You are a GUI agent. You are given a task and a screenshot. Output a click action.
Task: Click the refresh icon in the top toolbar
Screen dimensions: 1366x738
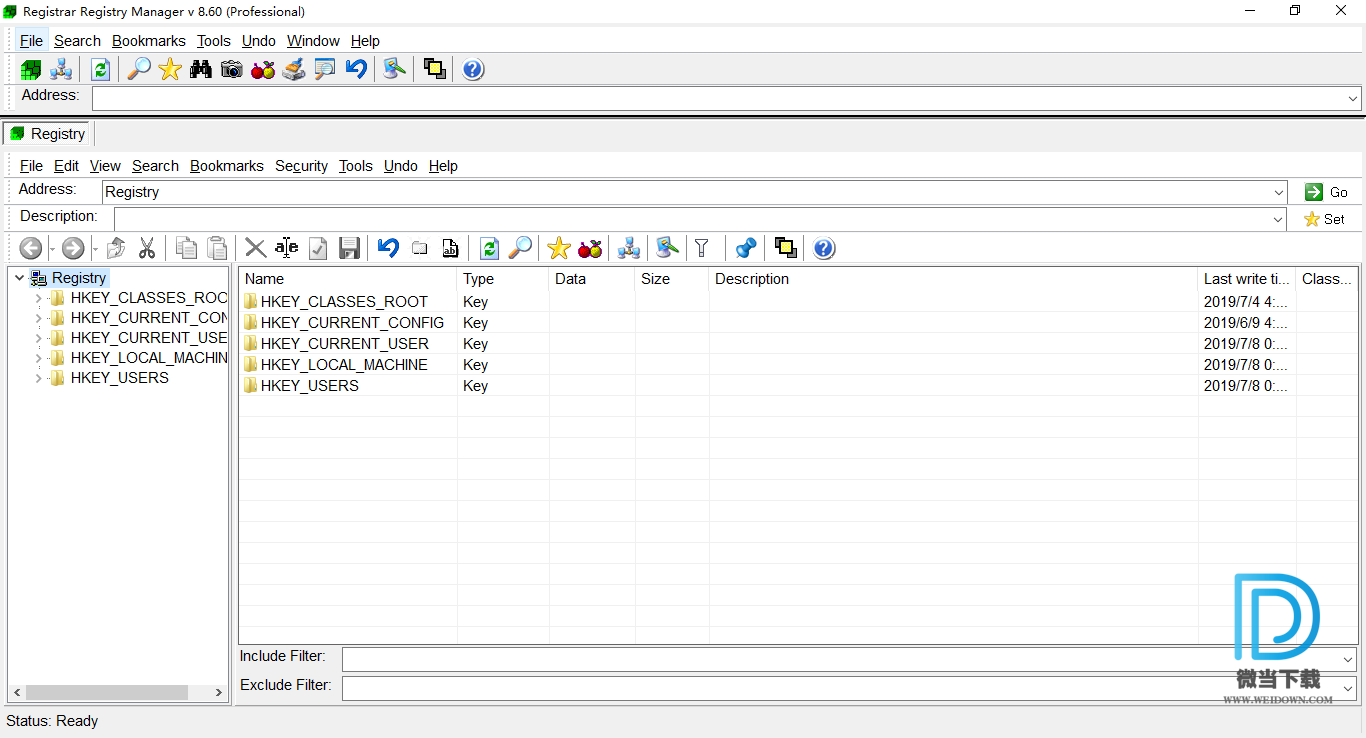(x=100, y=69)
